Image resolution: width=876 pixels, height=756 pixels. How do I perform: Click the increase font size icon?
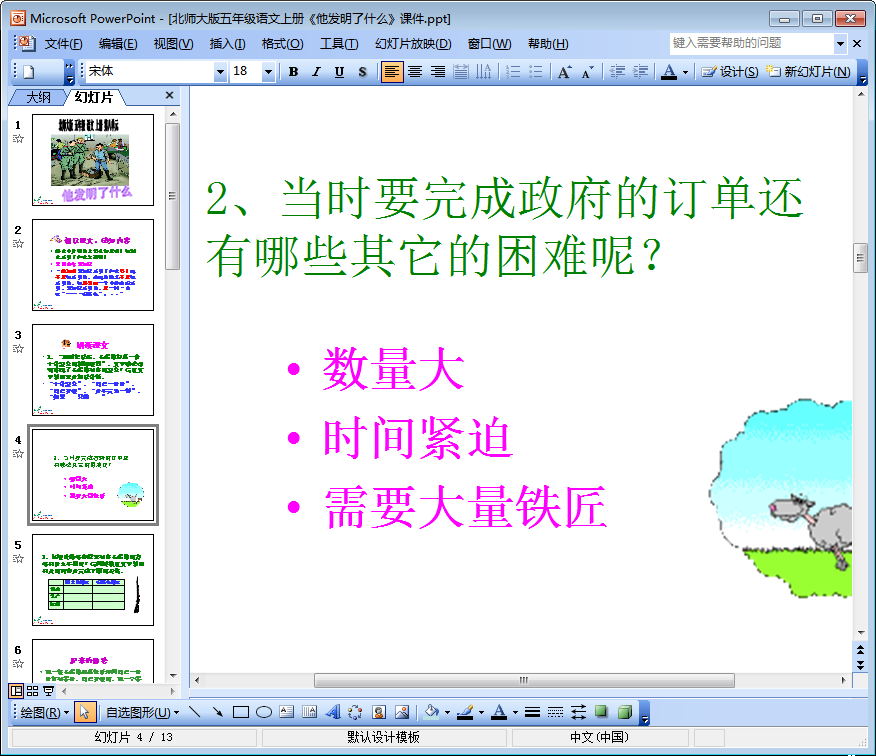click(x=565, y=72)
